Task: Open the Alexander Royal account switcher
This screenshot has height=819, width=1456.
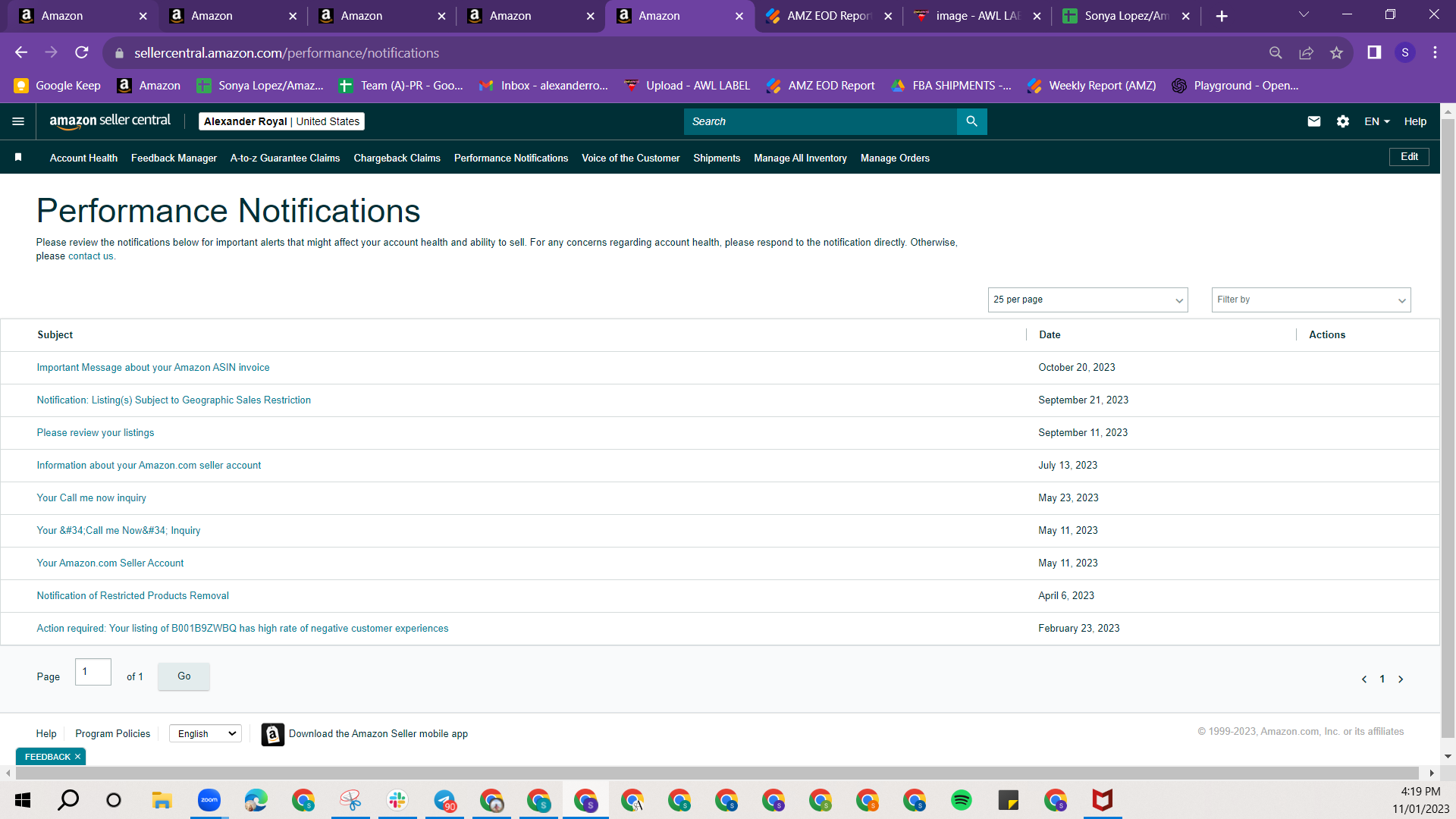Action: pyautogui.click(x=281, y=121)
